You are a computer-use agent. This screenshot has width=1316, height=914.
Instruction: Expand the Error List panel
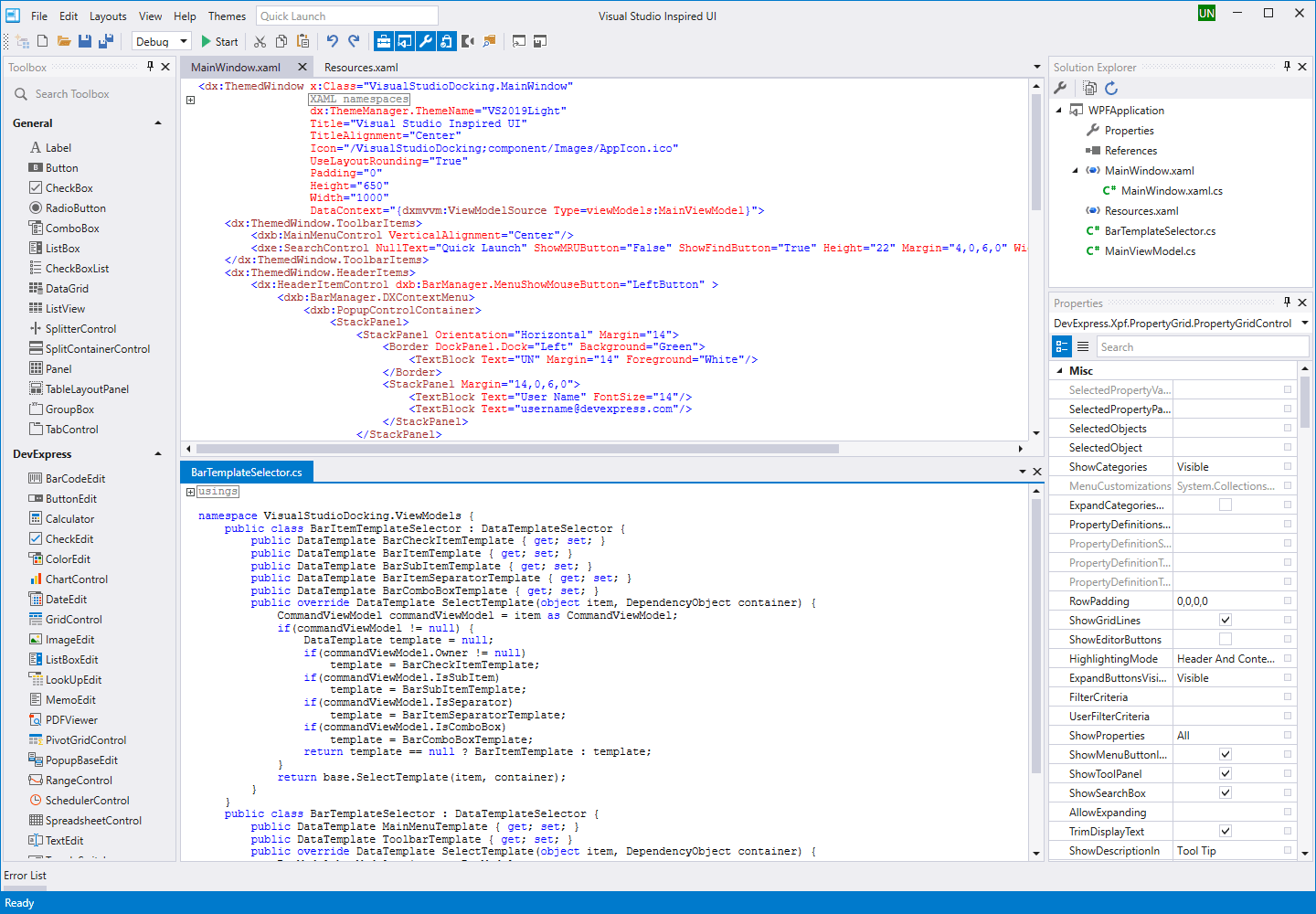coord(25,876)
